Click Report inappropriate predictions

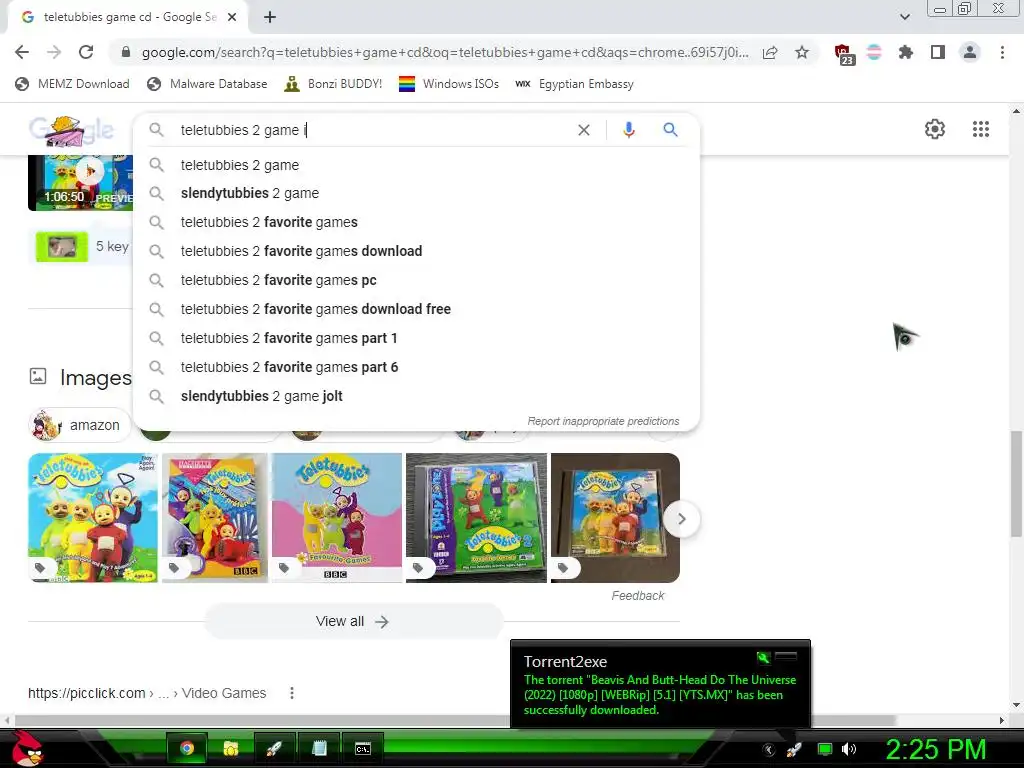click(x=603, y=421)
